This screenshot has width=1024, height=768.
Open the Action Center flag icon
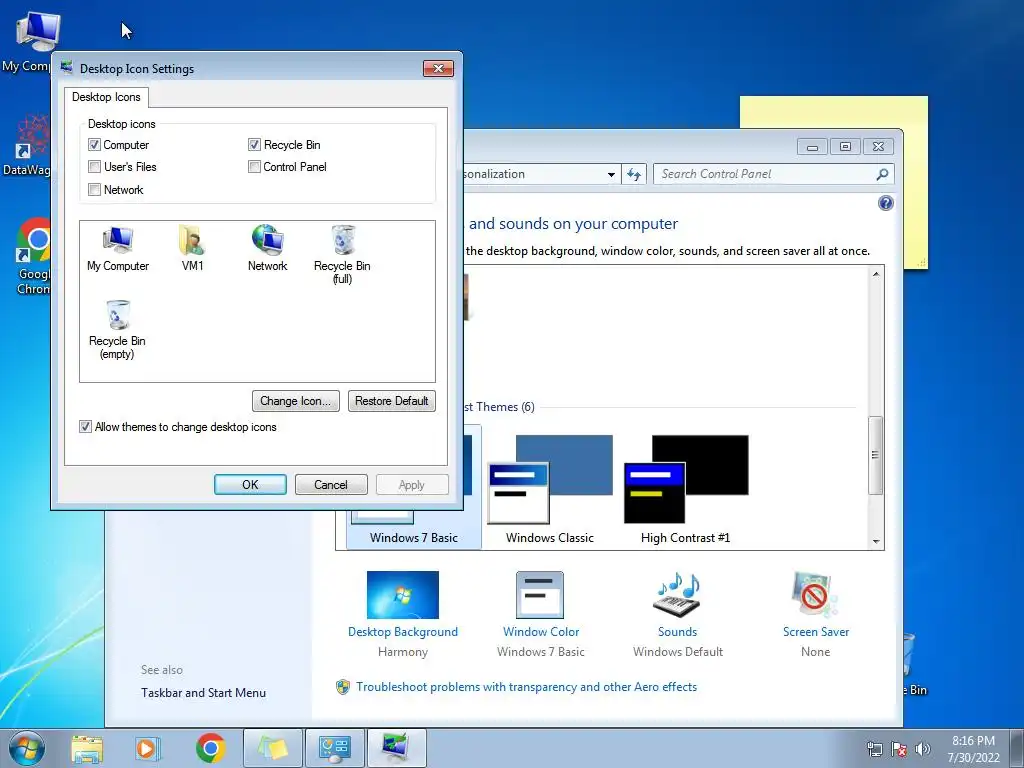899,750
